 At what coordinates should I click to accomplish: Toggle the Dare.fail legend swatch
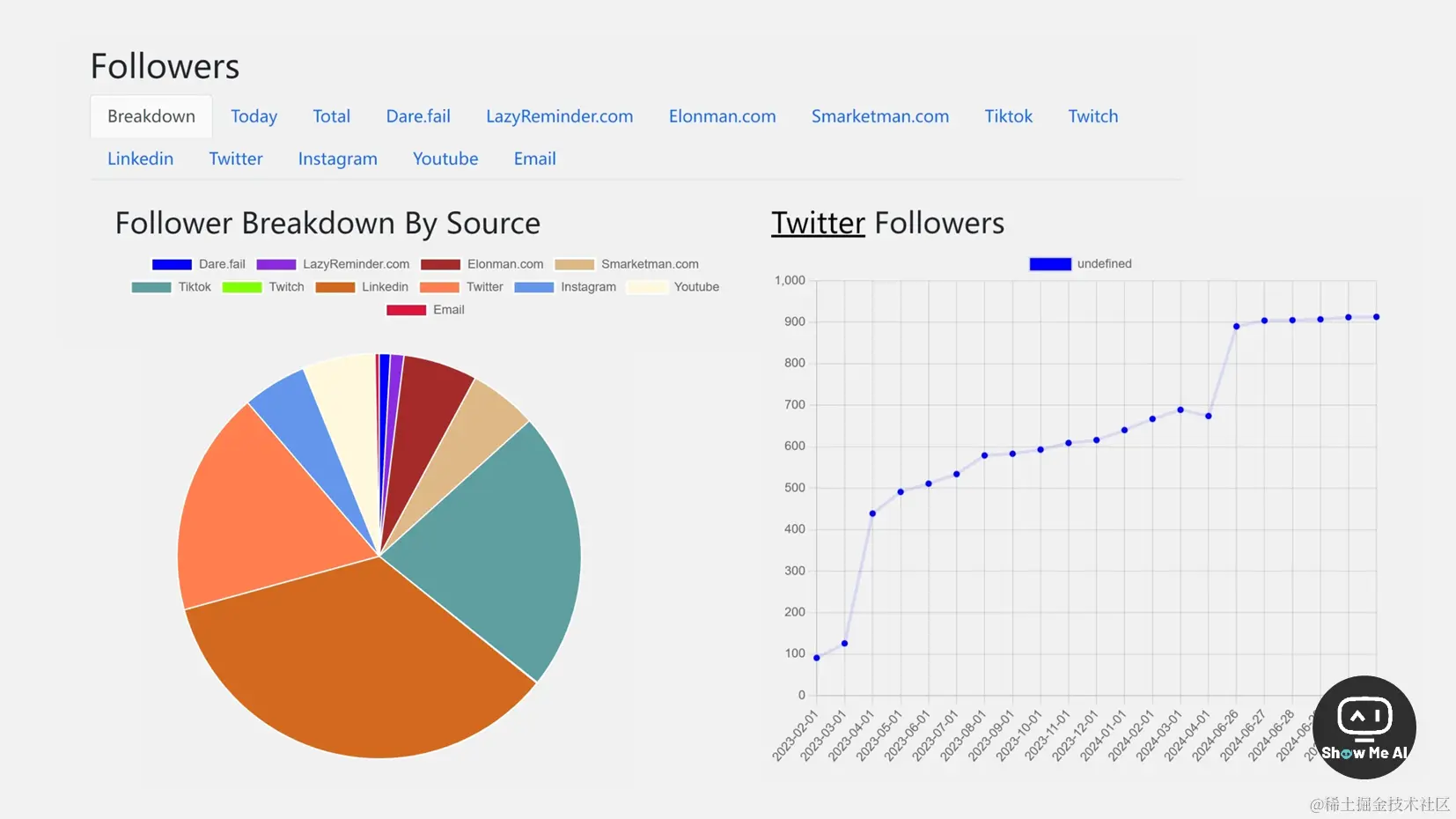172,264
